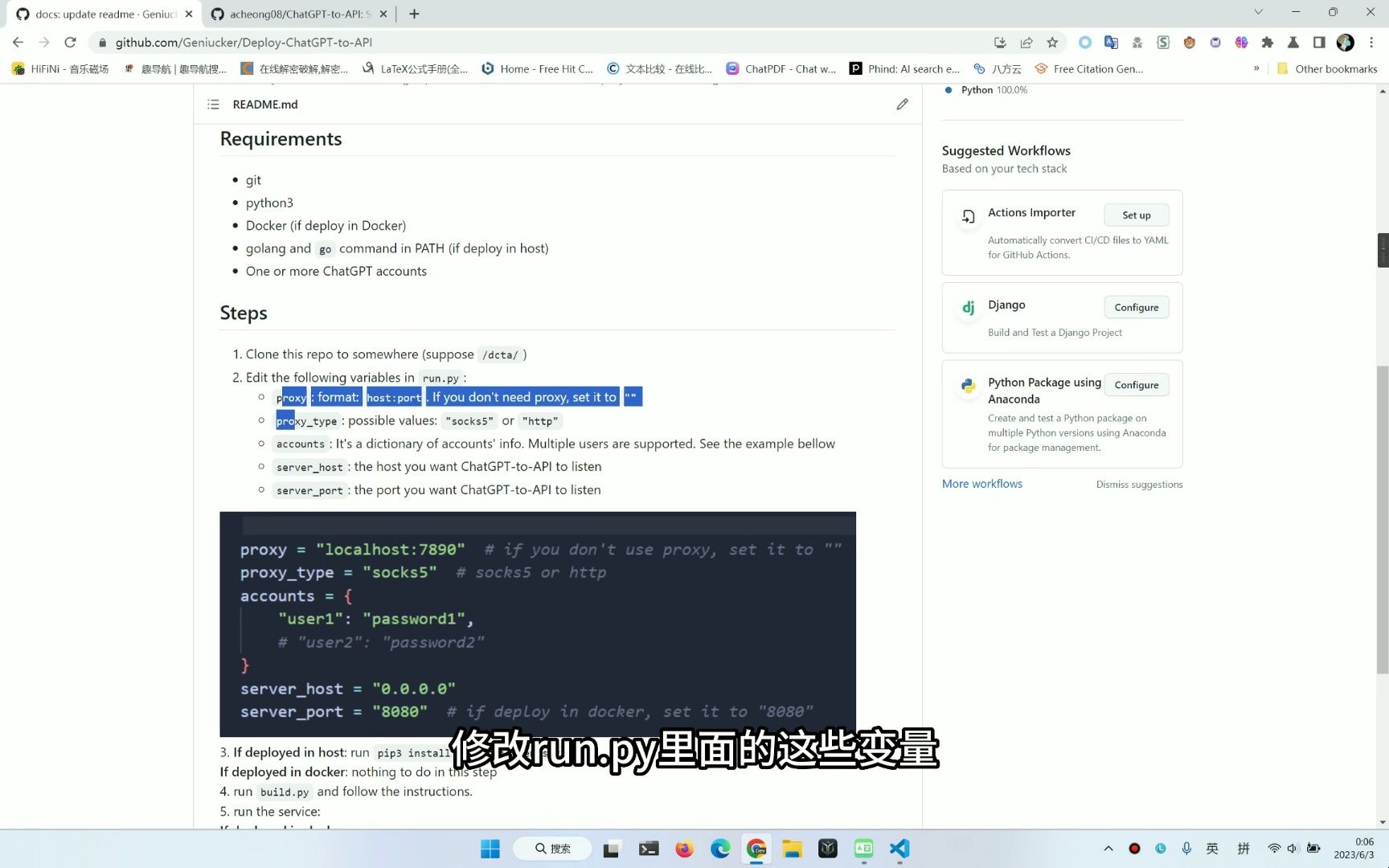Open the 趣导航 bookmark
The height and width of the screenshot is (868, 1389).
[175, 69]
